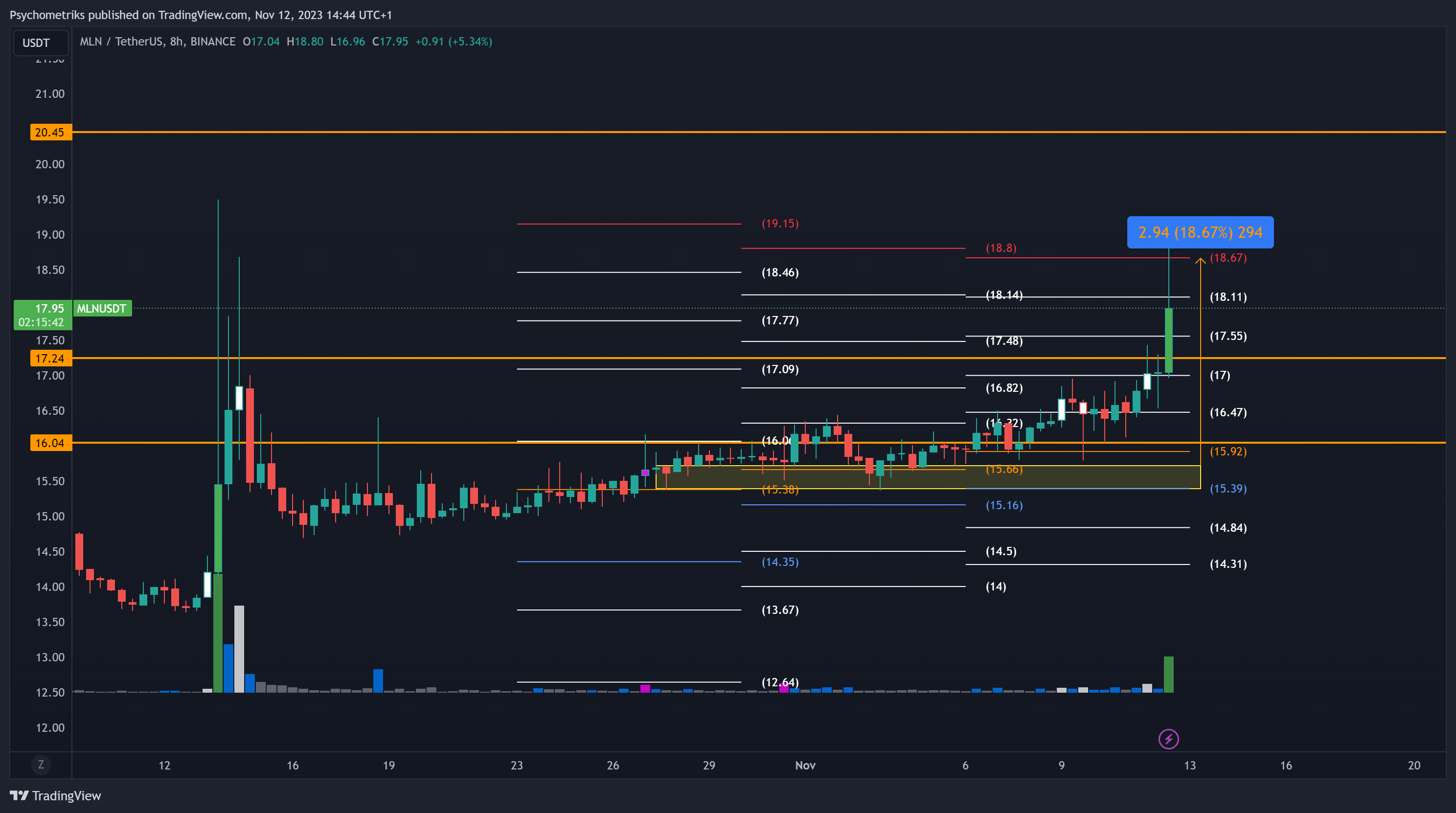
Task: Click the white (14.84) level label
Action: click(1228, 527)
